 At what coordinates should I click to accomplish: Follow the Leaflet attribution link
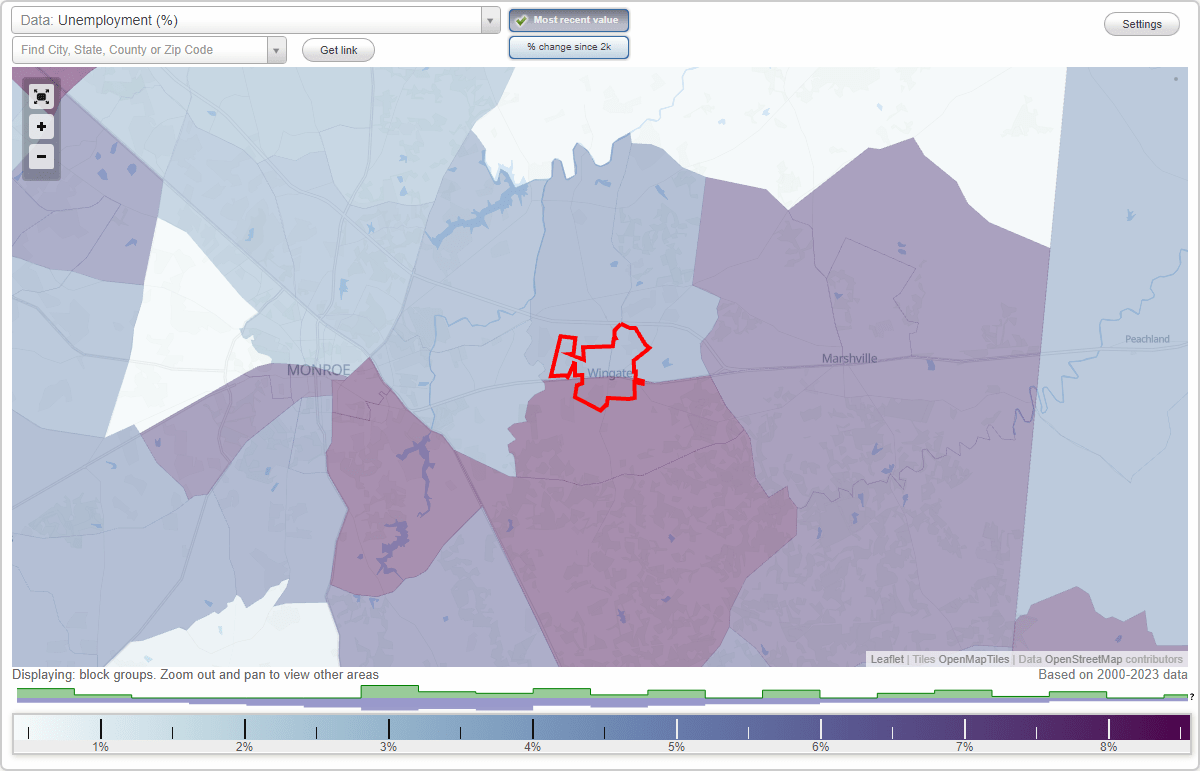(886, 659)
